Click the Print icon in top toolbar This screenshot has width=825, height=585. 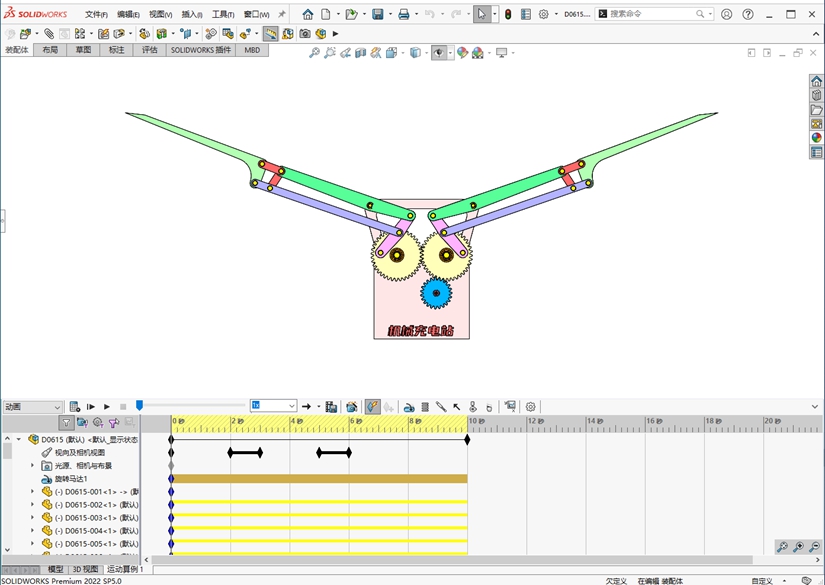pyautogui.click(x=404, y=15)
